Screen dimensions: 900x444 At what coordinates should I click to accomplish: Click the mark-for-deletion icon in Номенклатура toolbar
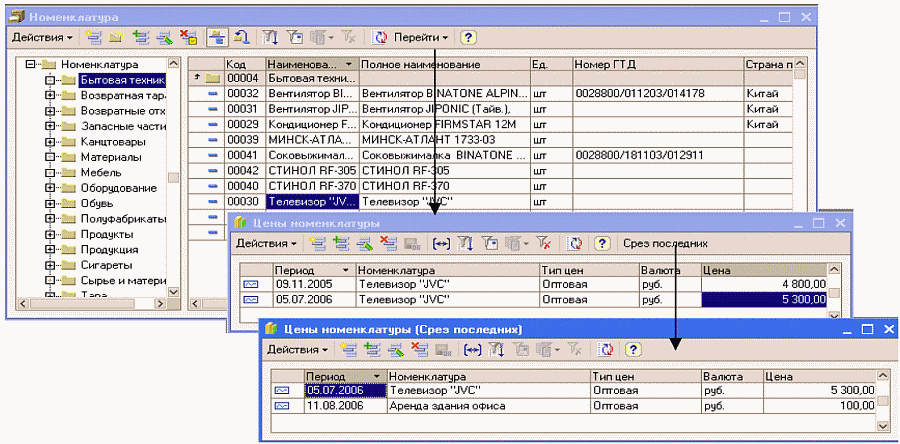(187, 37)
